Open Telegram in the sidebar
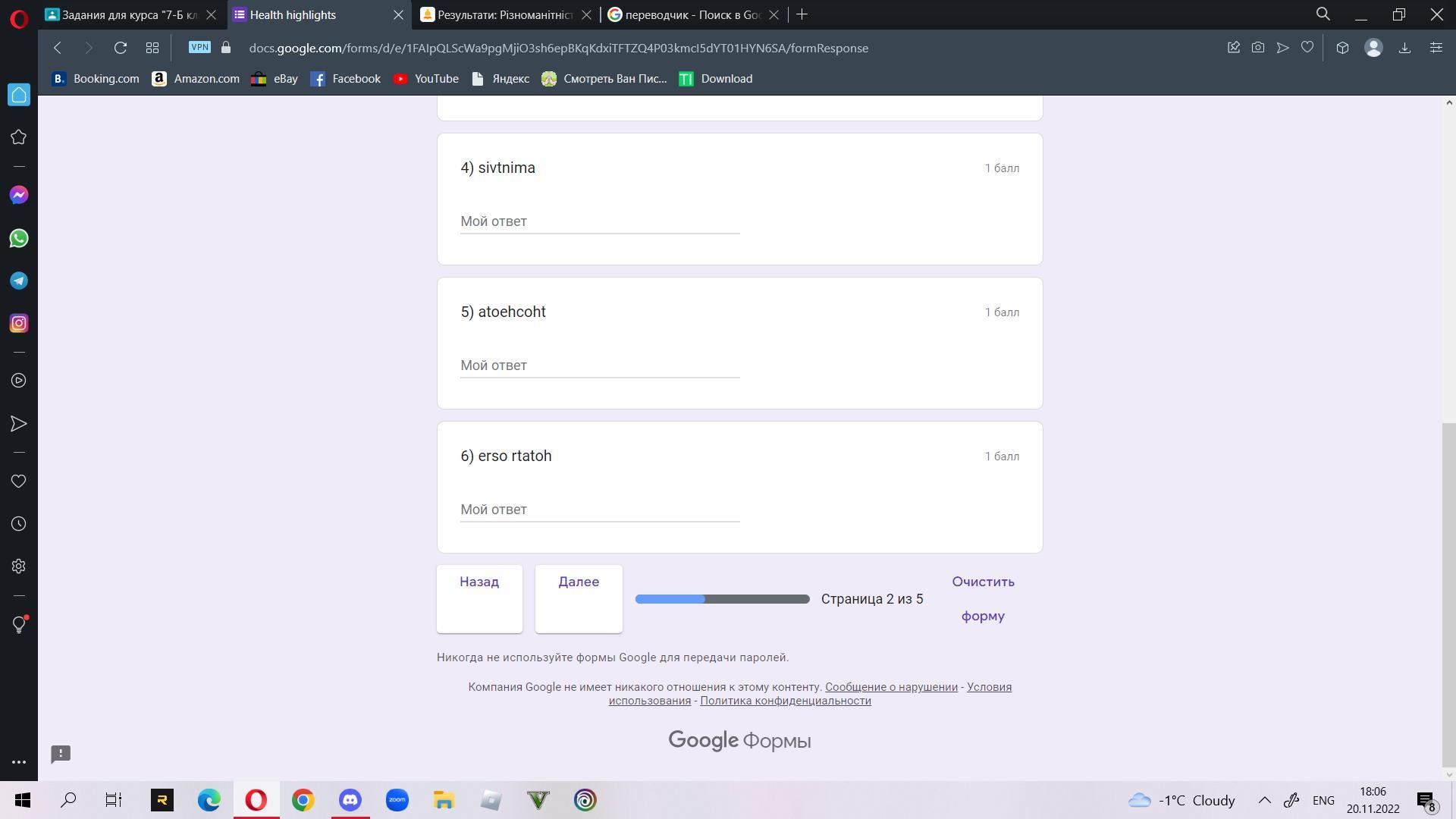 click(19, 281)
